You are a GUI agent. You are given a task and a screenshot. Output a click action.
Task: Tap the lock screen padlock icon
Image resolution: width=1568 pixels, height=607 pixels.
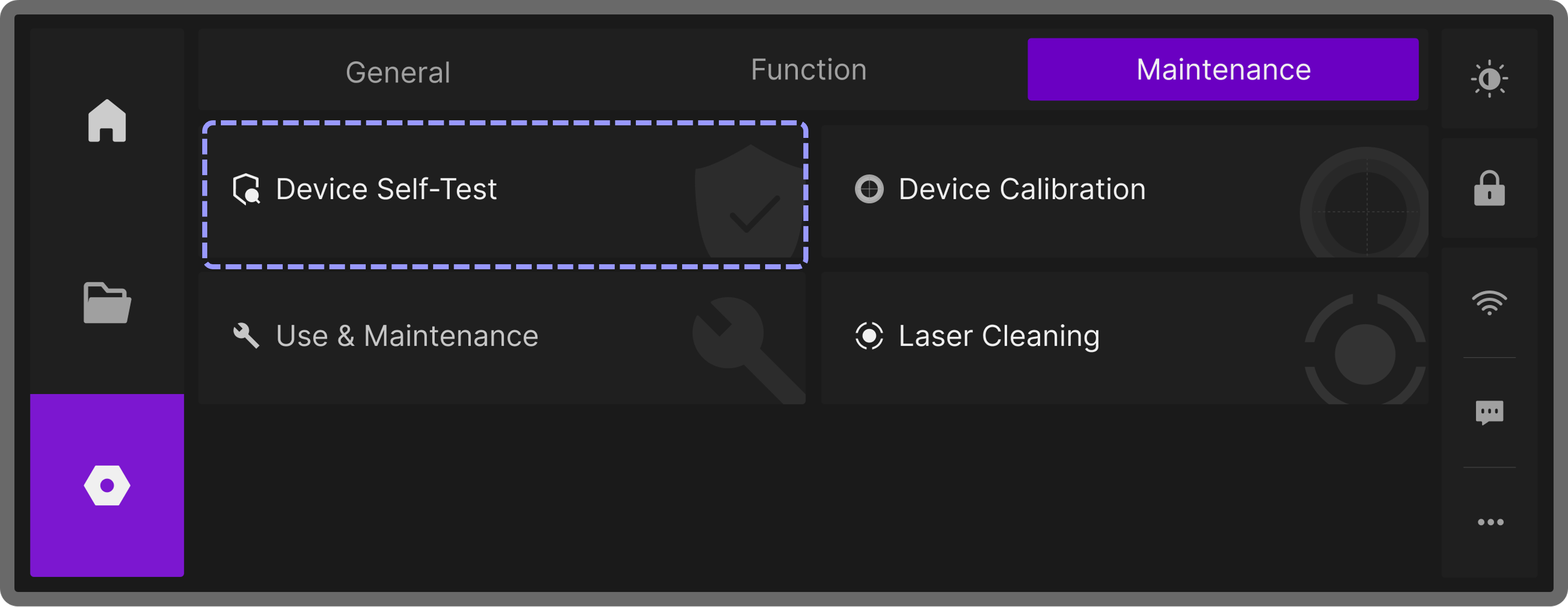point(1489,188)
